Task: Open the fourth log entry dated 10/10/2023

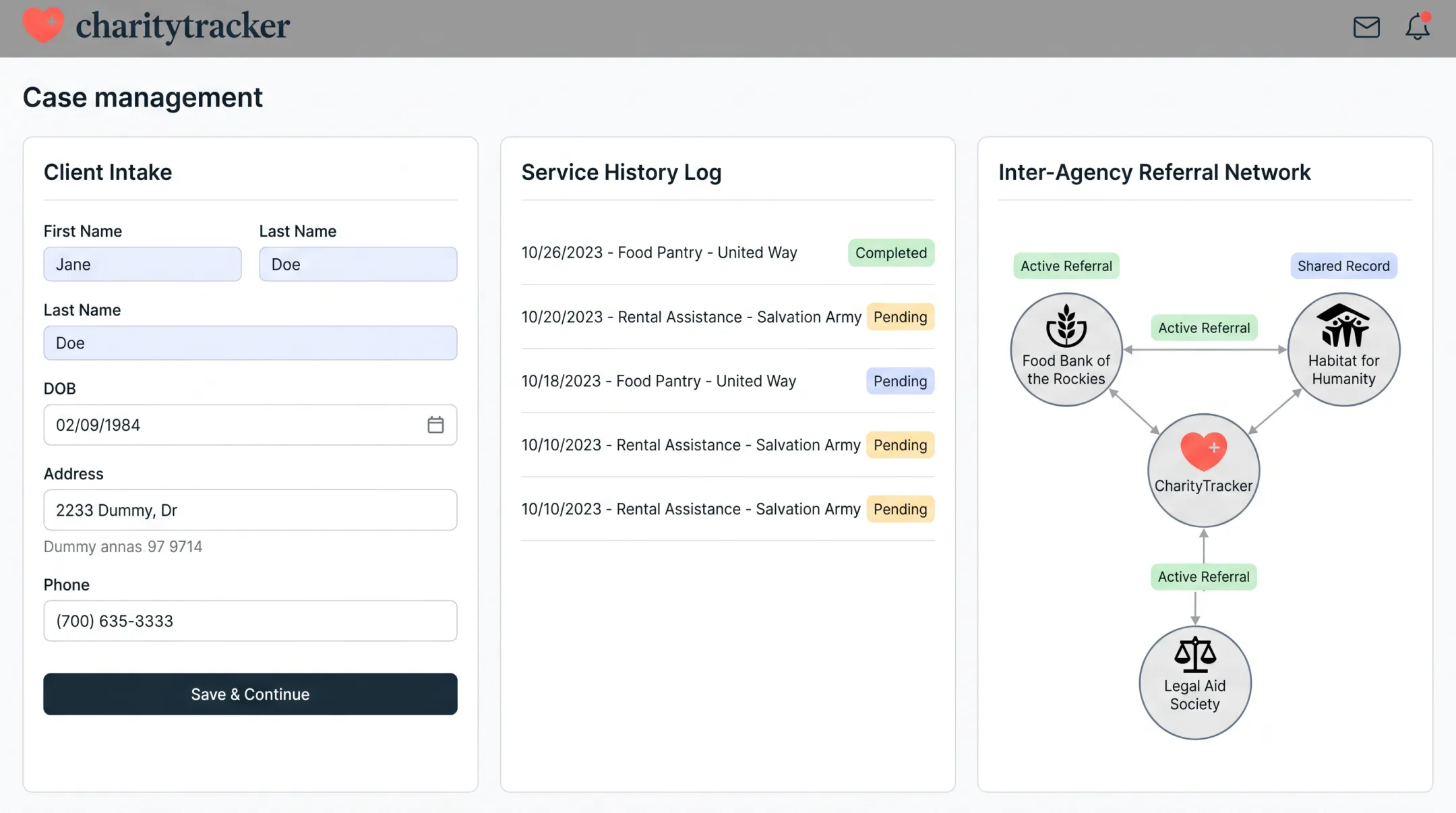Action: pyautogui.click(x=728, y=445)
